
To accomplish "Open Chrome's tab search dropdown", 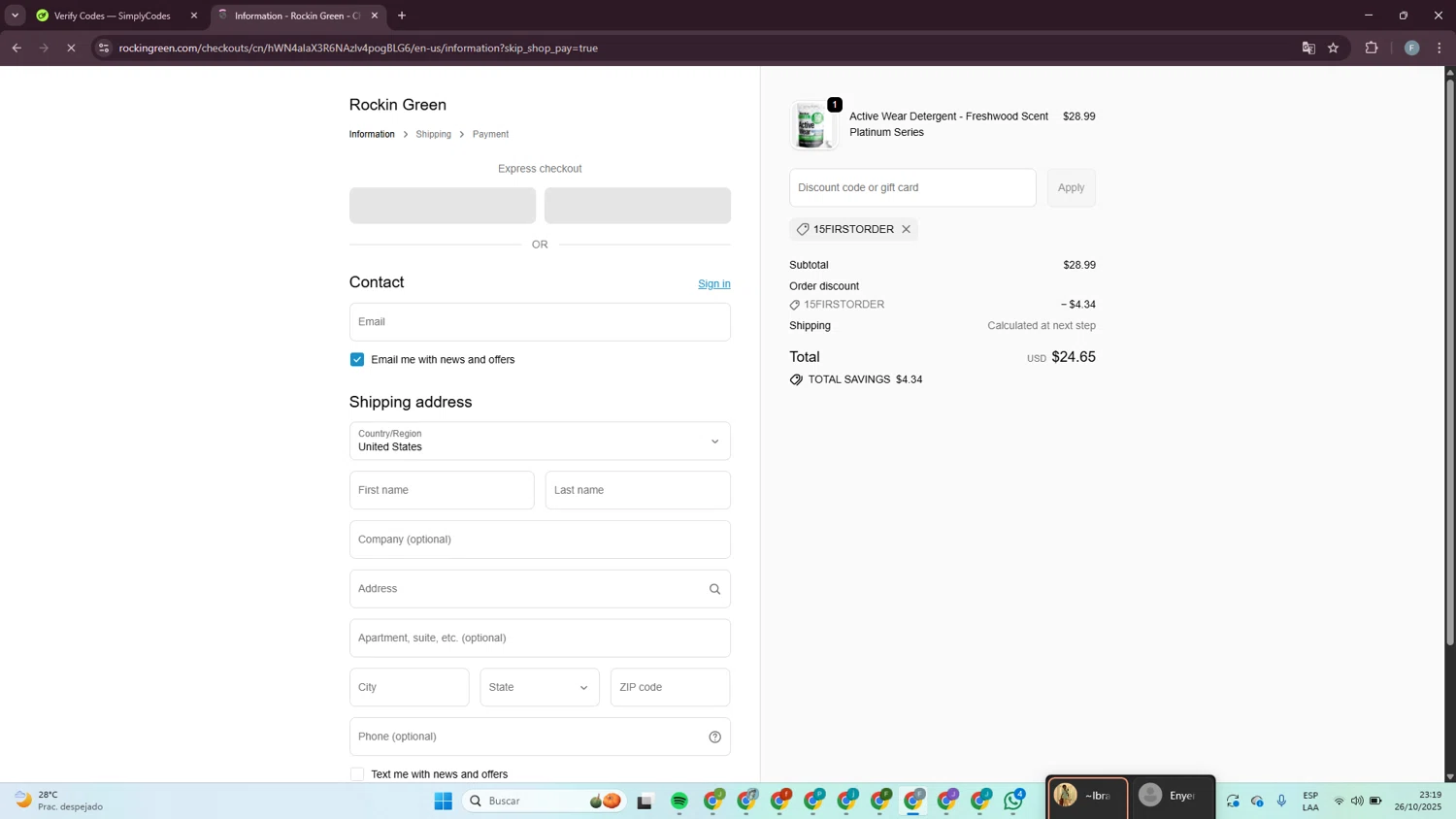I will (15, 16).
